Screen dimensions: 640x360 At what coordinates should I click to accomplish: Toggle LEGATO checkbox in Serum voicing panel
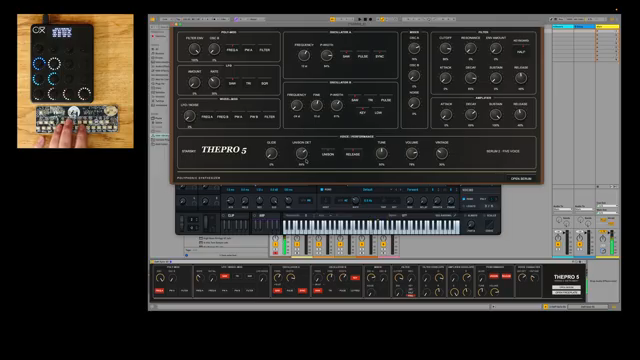(464, 206)
